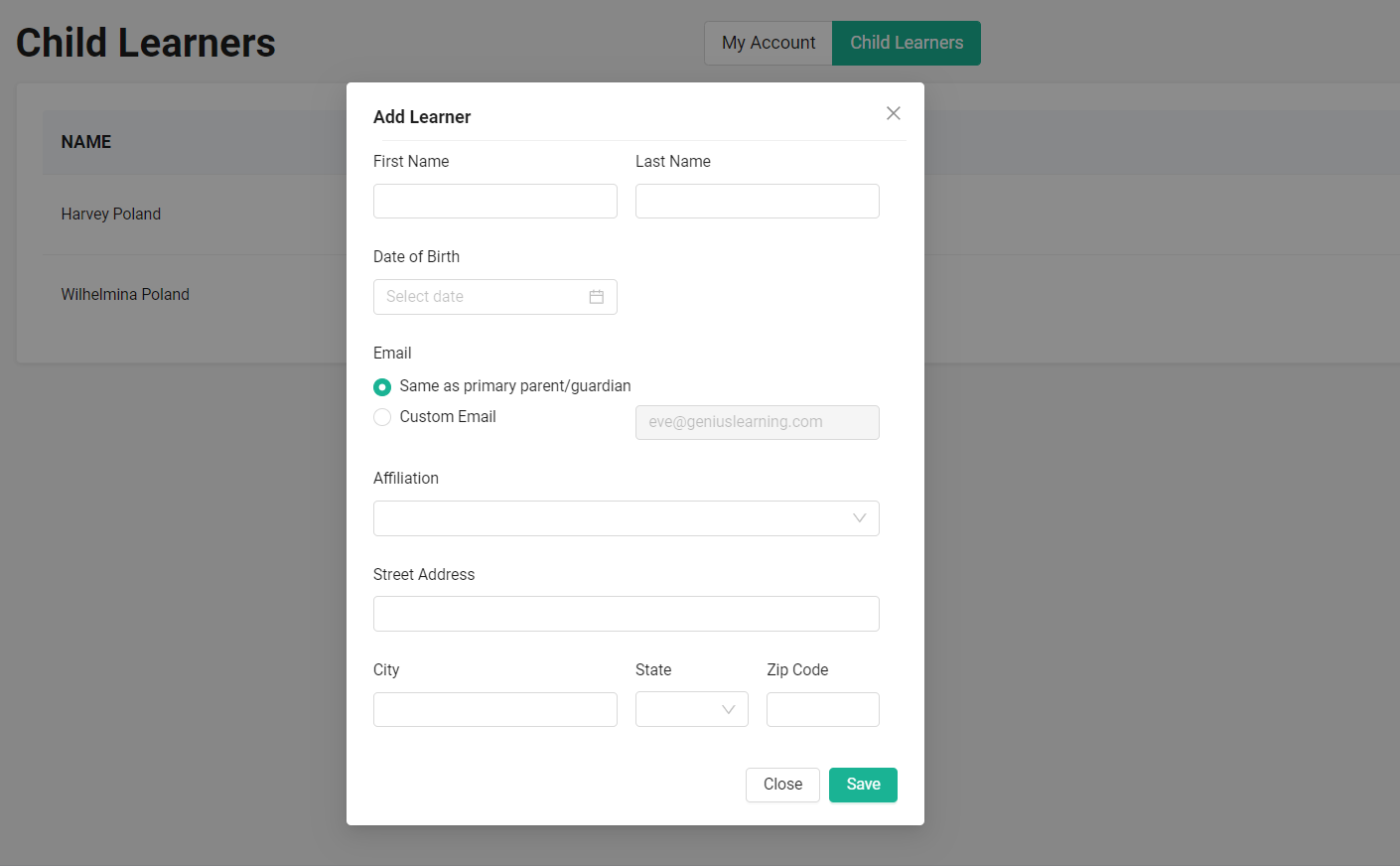This screenshot has width=1400, height=866.
Task: Focus the Last Name input field
Action: pyautogui.click(x=757, y=202)
